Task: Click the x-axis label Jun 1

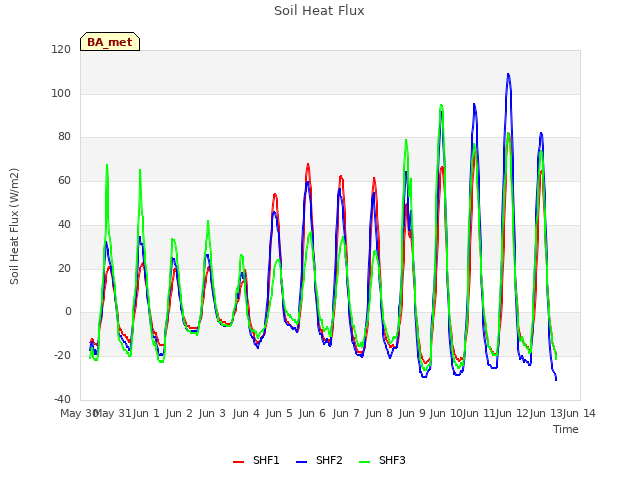Action: point(146,413)
